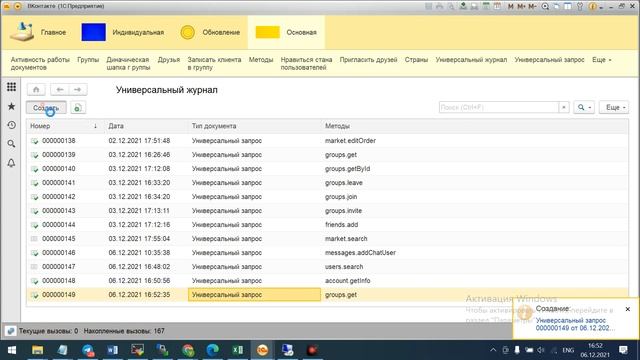Open Динамическая шапка группы
Screen dimensions: 640x360
[x=128, y=63]
